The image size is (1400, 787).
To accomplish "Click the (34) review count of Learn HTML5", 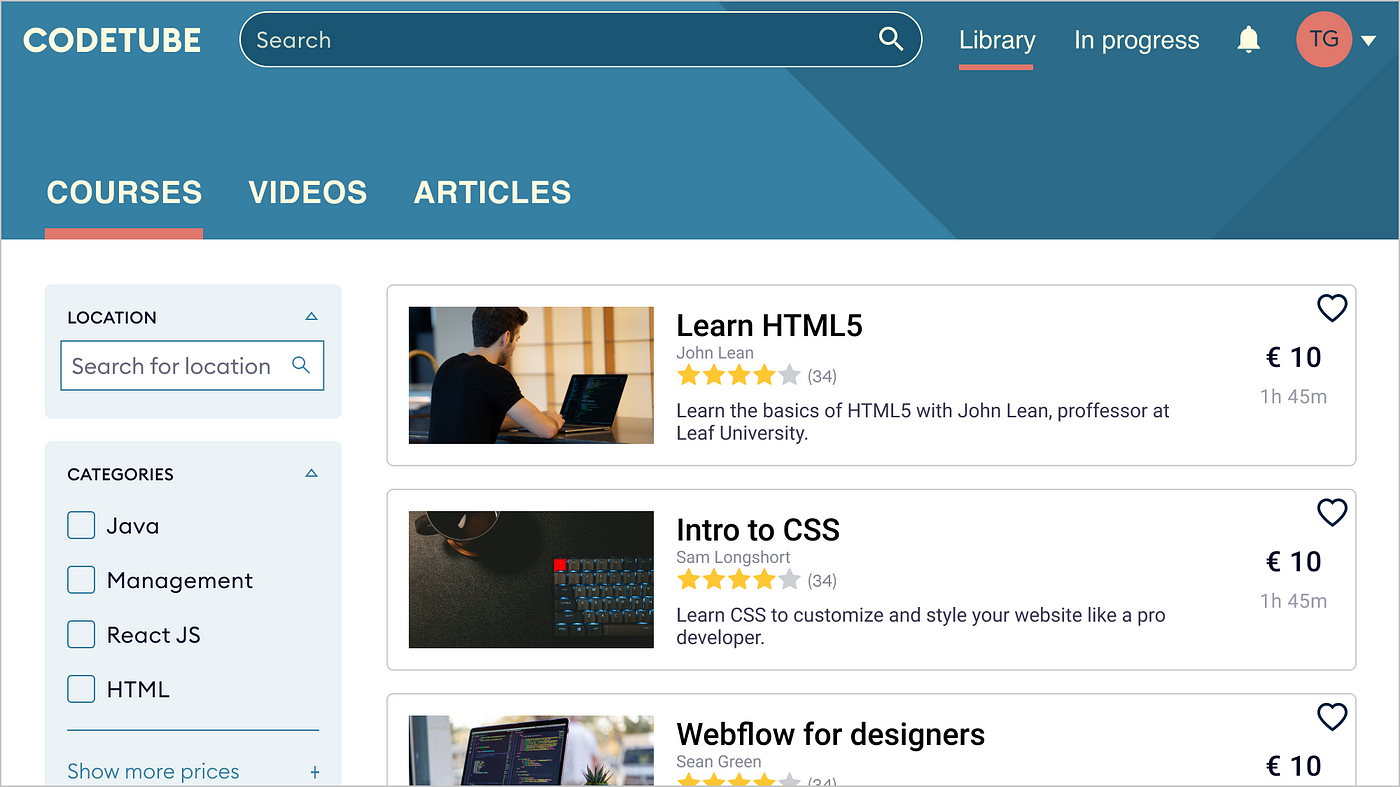I will click(822, 376).
